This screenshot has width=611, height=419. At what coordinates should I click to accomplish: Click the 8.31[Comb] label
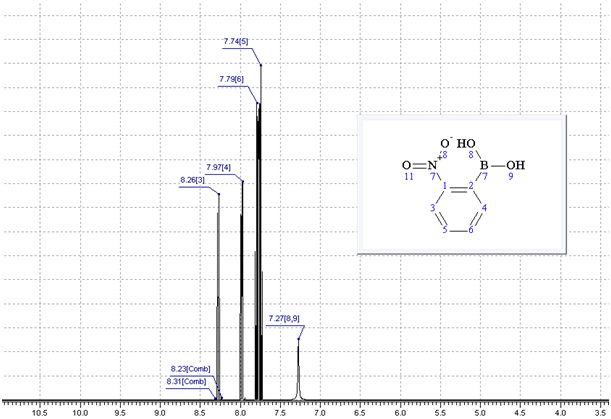pos(185,382)
